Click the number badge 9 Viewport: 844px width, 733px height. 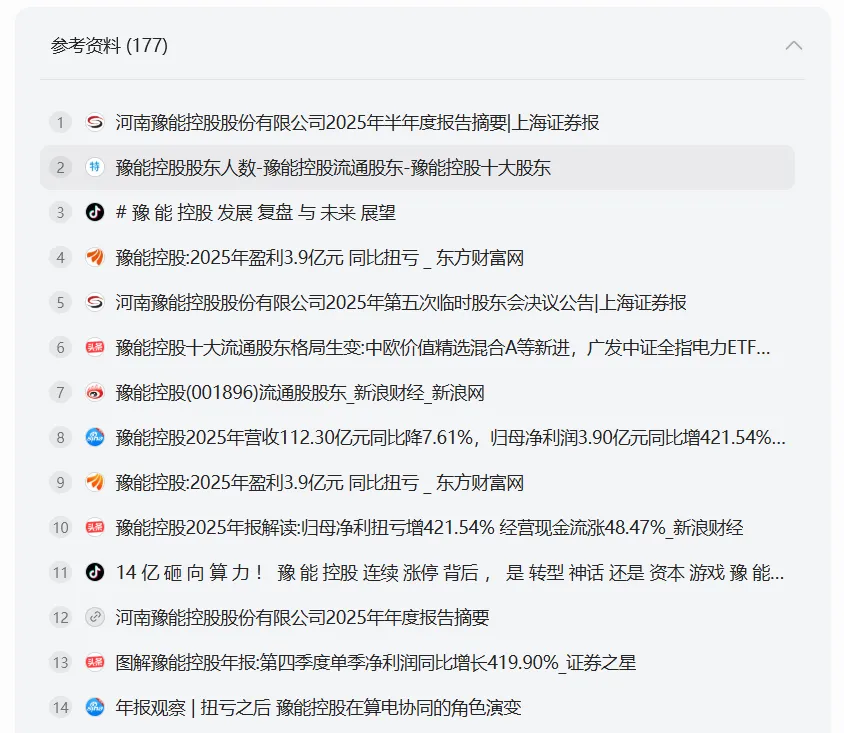(x=60, y=482)
